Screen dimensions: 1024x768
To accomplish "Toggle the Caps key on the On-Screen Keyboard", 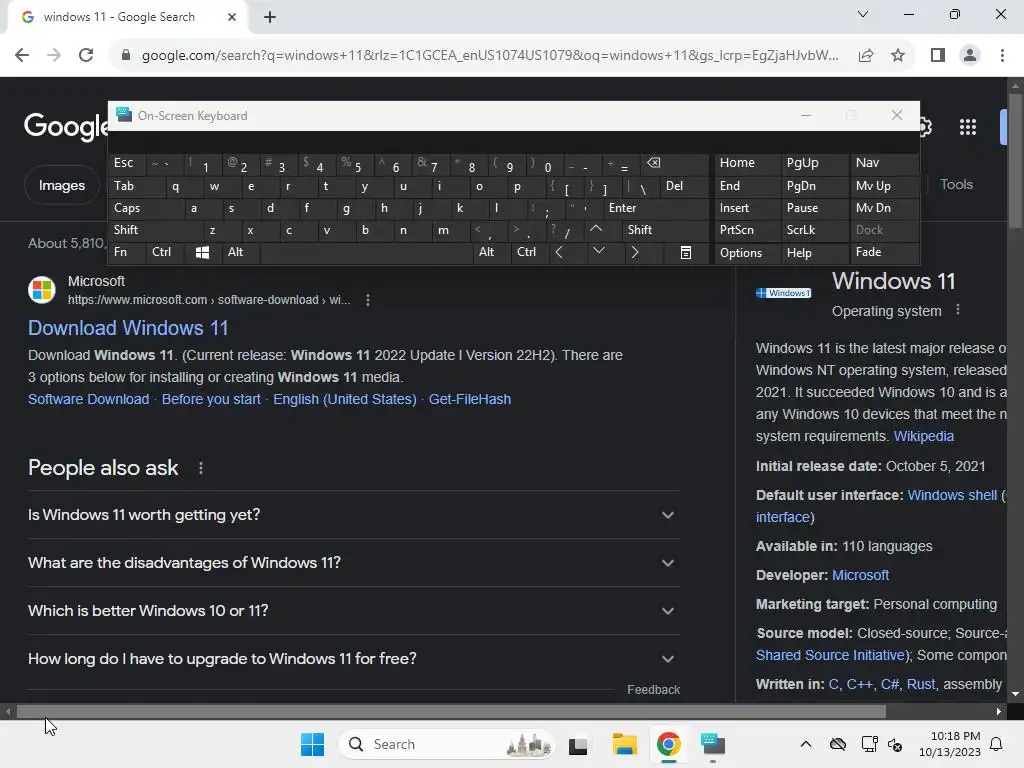I will (145, 208).
